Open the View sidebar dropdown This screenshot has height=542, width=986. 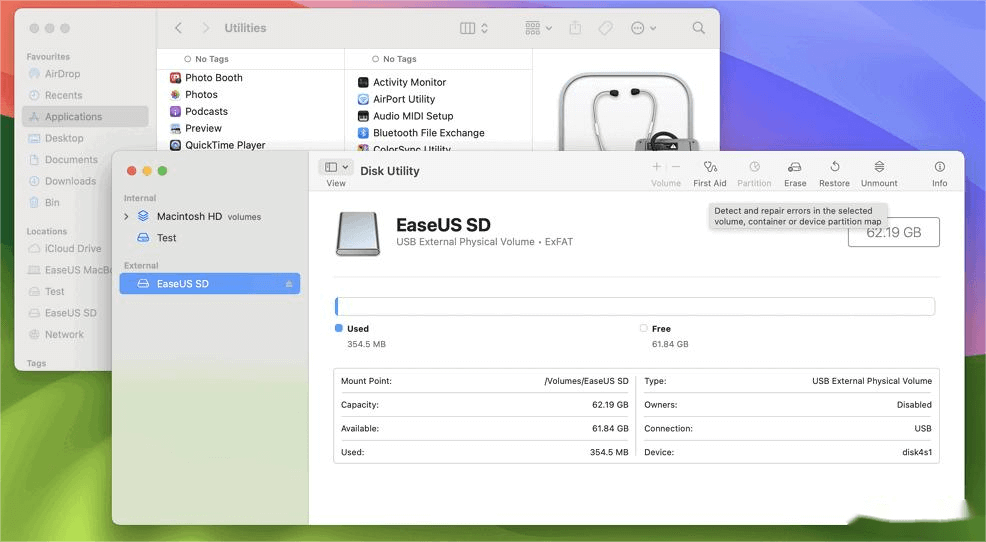click(336, 167)
